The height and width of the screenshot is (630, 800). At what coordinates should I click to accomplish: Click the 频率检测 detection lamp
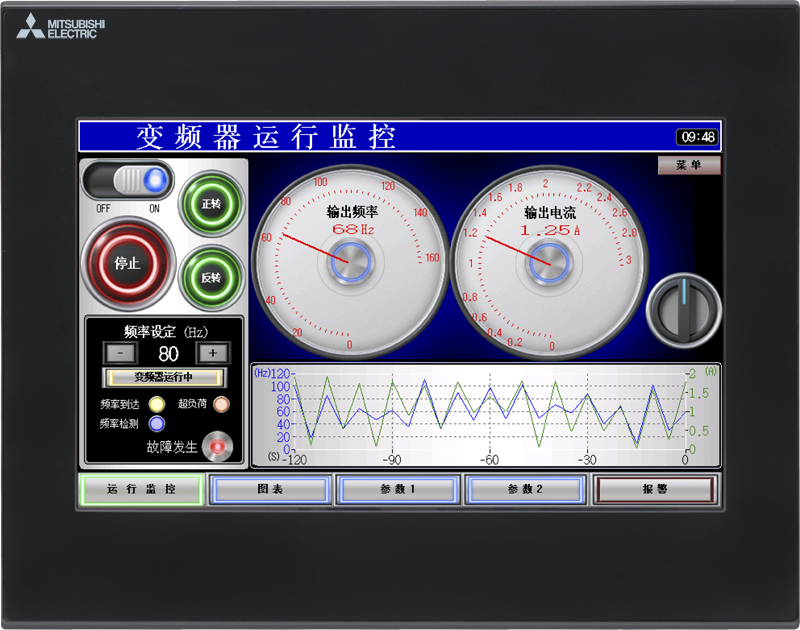click(x=158, y=424)
